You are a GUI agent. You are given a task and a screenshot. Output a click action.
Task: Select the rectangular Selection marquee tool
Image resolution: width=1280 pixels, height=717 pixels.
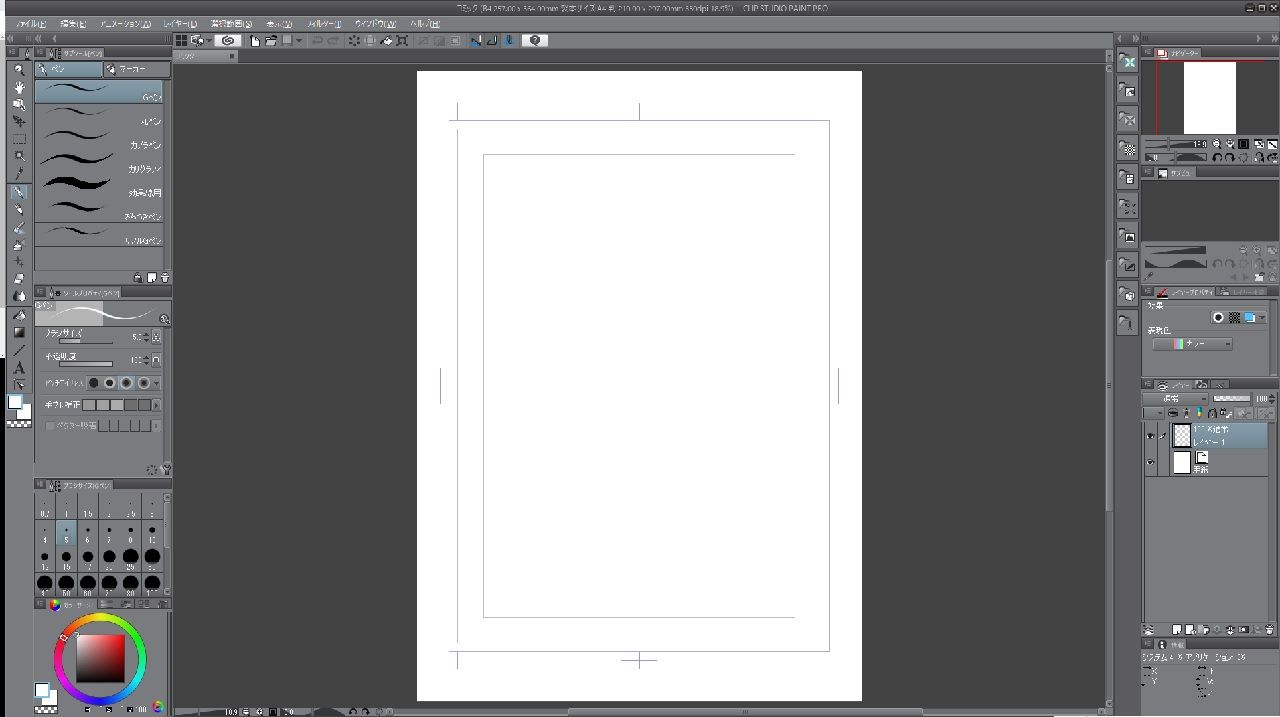[19, 139]
